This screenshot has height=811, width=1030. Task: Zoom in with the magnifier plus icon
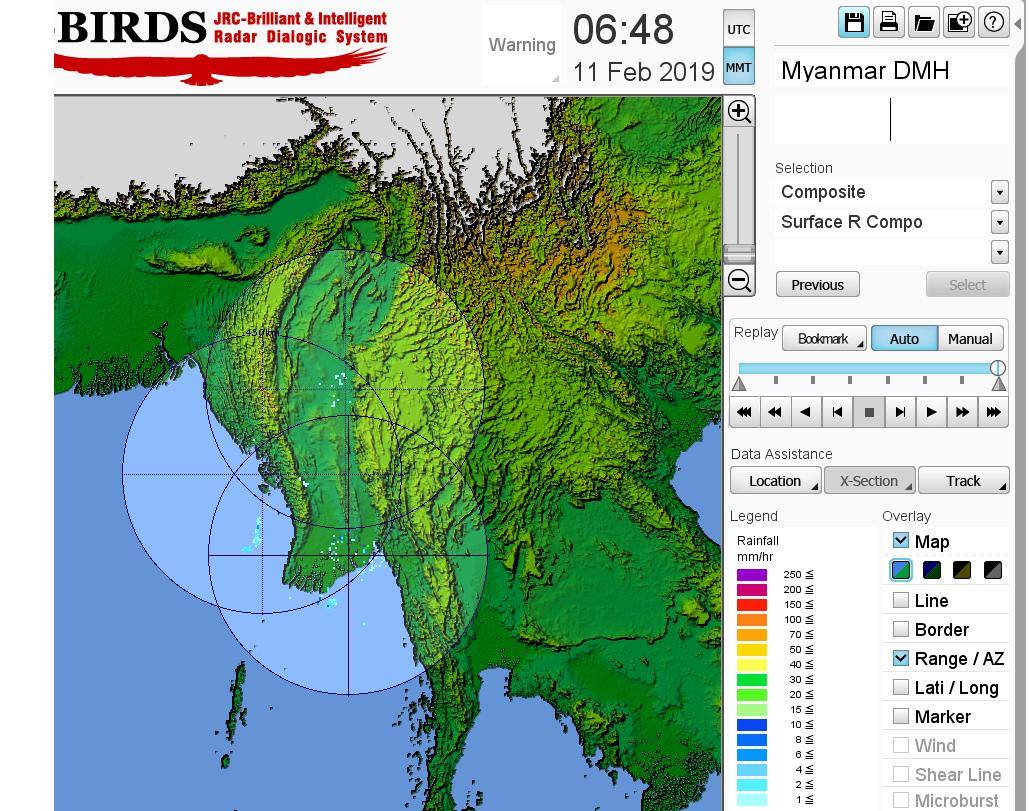pyautogui.click(x=739, y=111)
